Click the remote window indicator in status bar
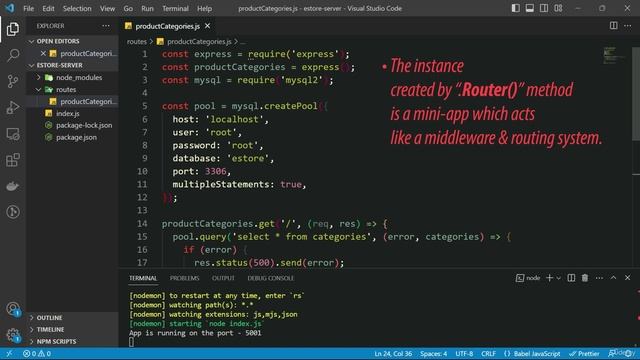Image resolution: width=640 pixels, height=360 pixels. click(x=9, y=353)
